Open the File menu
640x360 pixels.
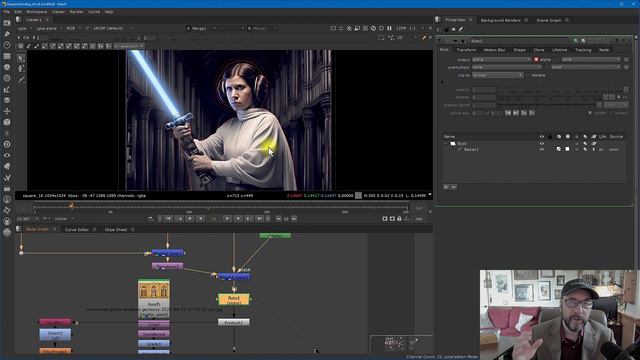(7, 12)
